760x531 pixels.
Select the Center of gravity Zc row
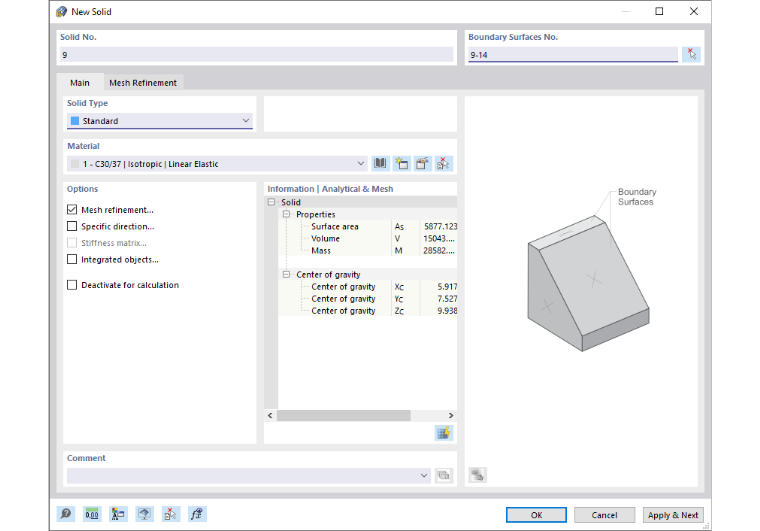pyautogui.click(x=367, y=311)
